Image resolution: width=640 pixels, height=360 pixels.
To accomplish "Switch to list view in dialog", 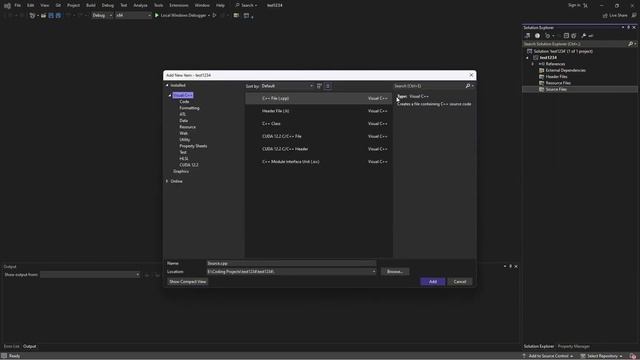I will 327,86.
